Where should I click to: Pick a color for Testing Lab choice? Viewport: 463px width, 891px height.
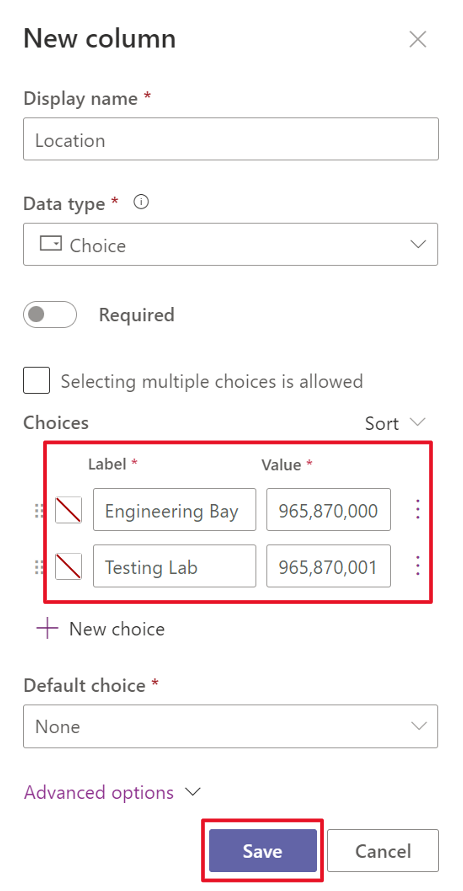click(68, 566)
